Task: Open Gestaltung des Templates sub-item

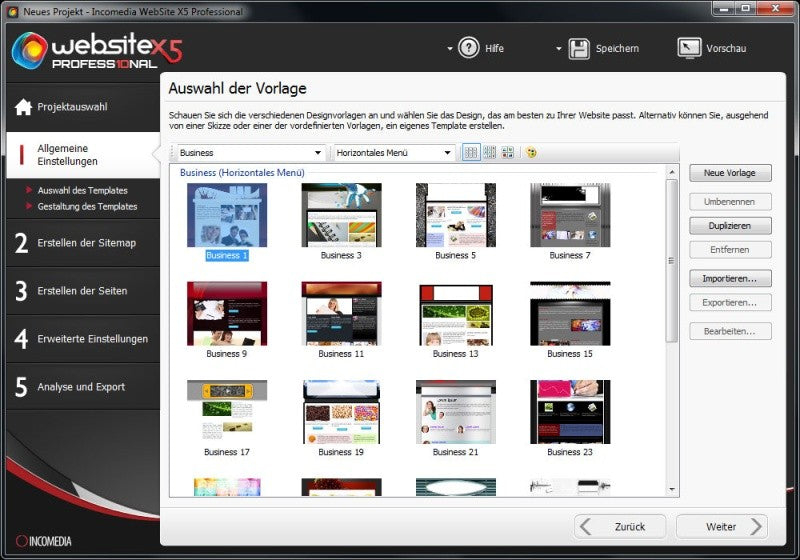Action: 87,207
